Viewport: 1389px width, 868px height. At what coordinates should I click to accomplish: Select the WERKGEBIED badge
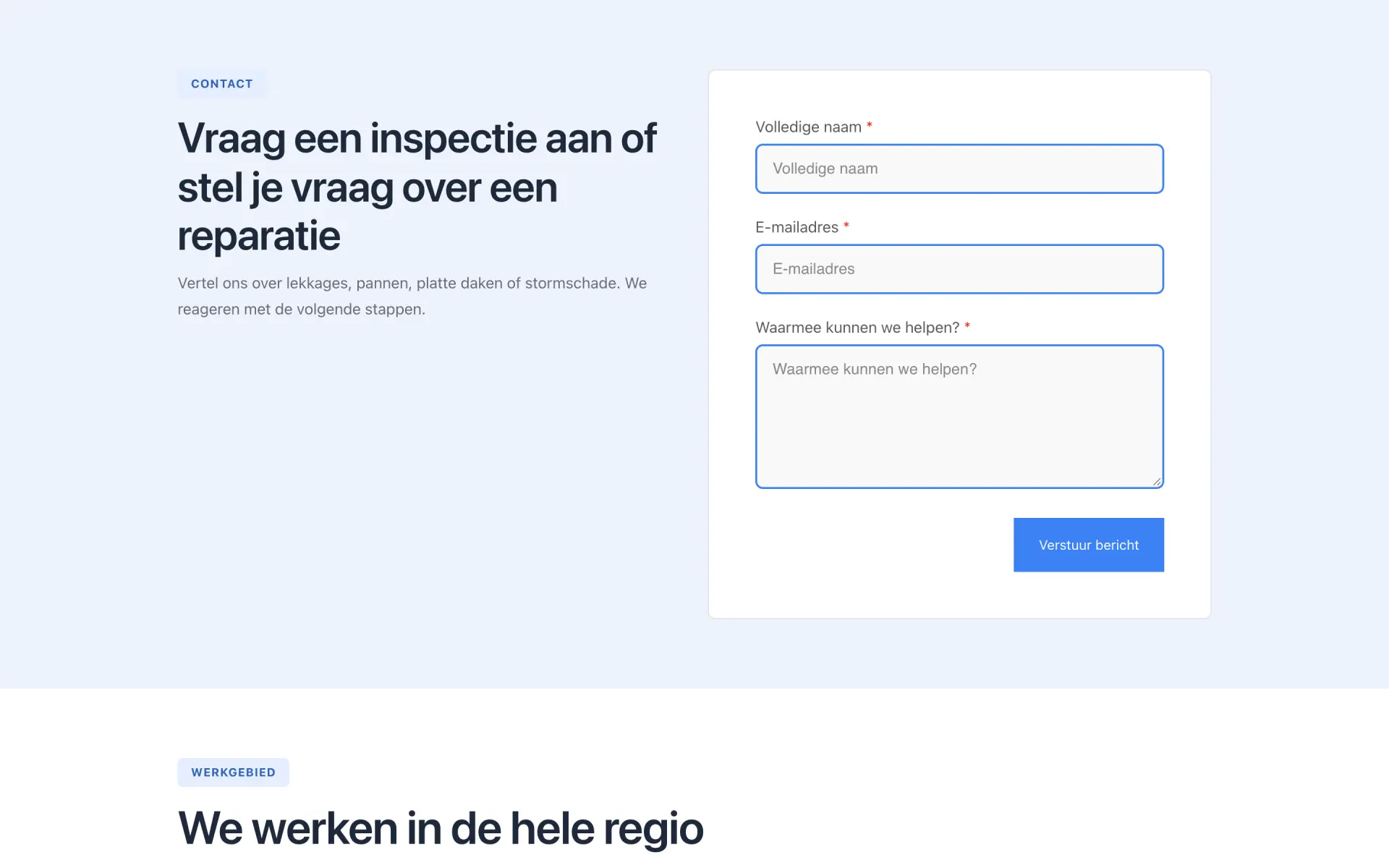click(x=233, y=773)
